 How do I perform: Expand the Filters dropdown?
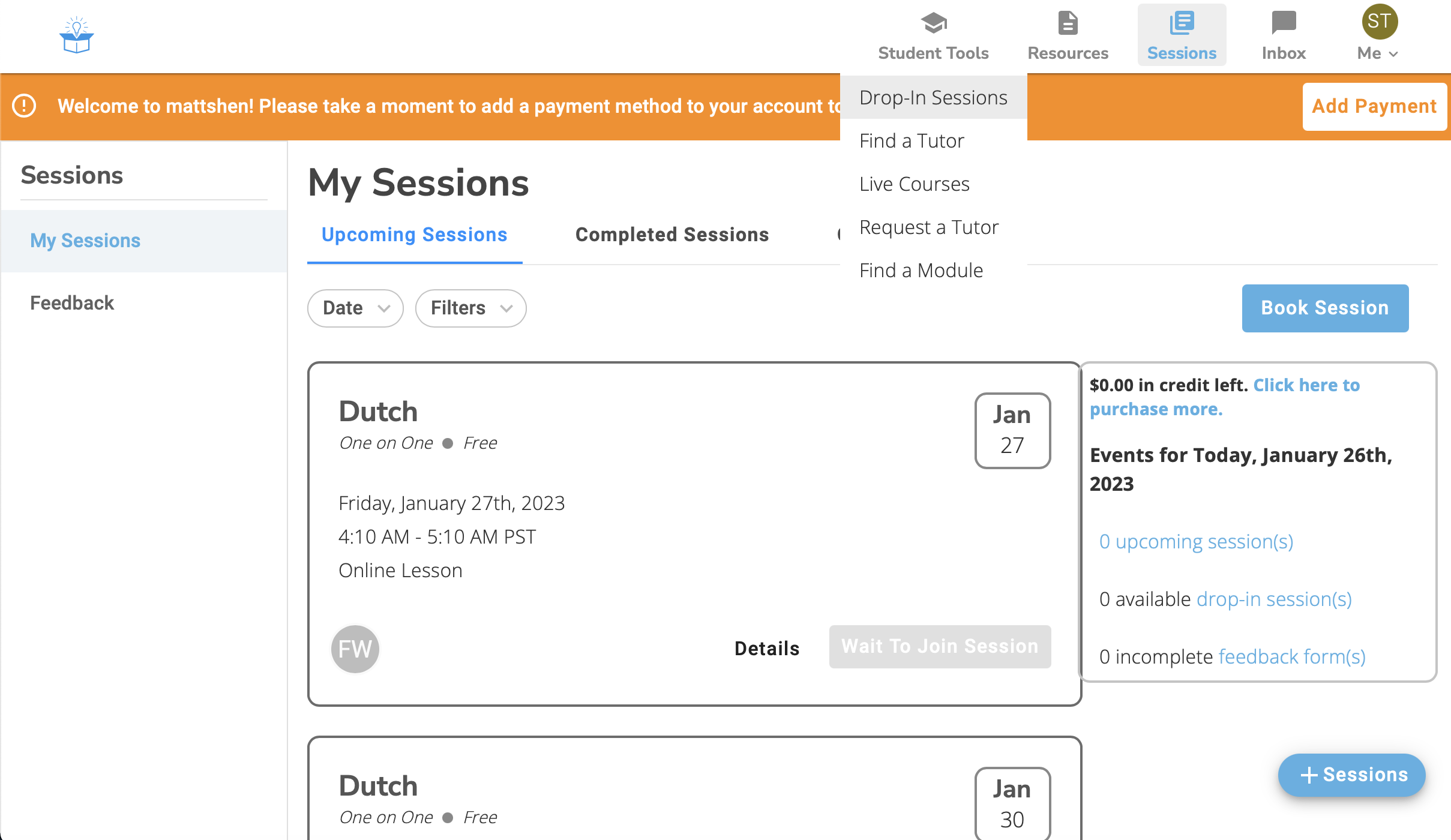click(470, 308)
